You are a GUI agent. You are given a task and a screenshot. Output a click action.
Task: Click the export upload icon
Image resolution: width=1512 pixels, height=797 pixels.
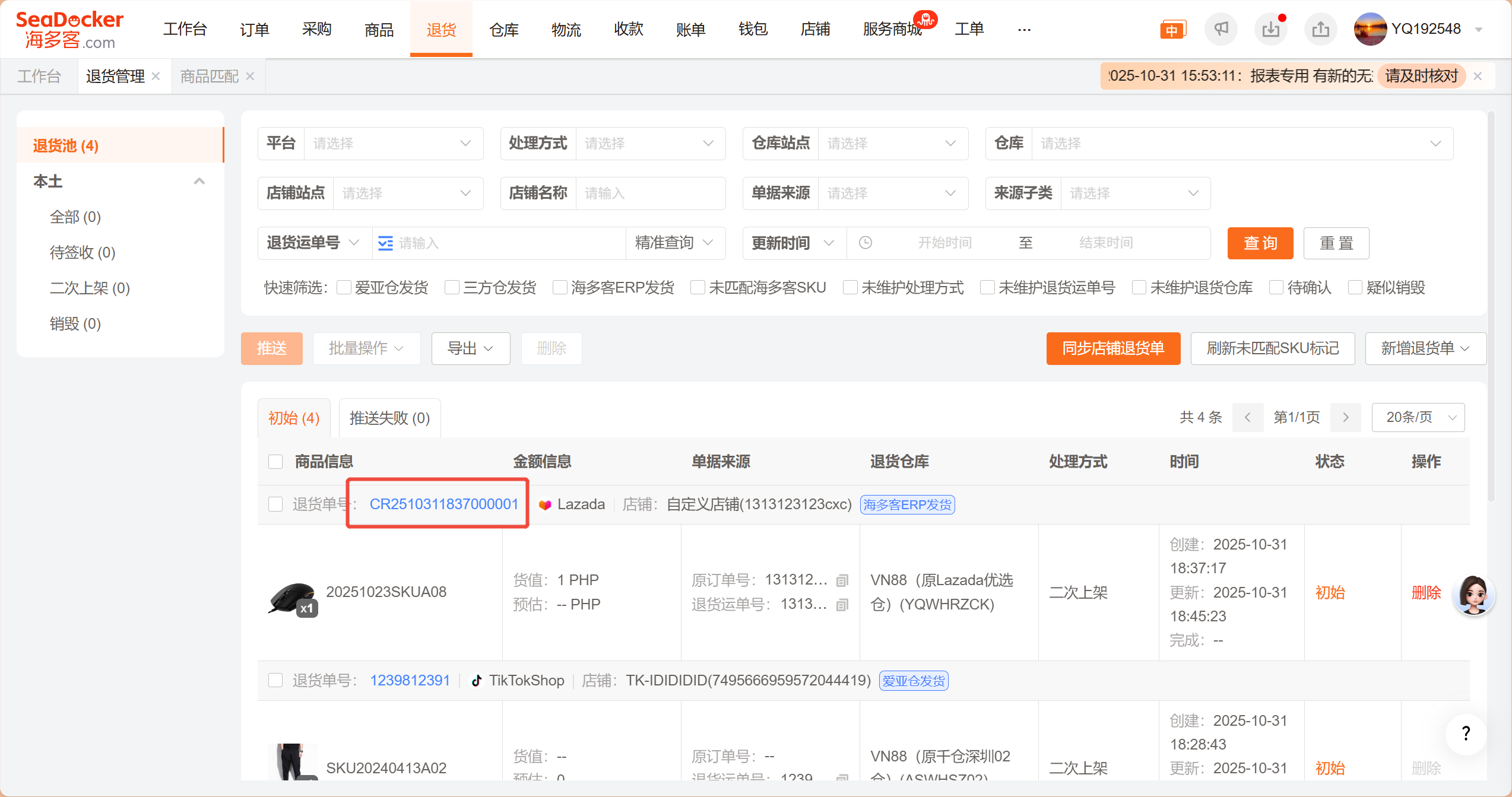(1320, 28)
